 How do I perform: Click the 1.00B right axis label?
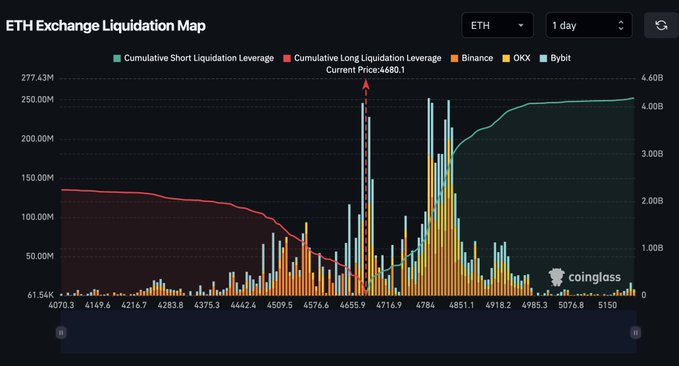click(652, 248)
